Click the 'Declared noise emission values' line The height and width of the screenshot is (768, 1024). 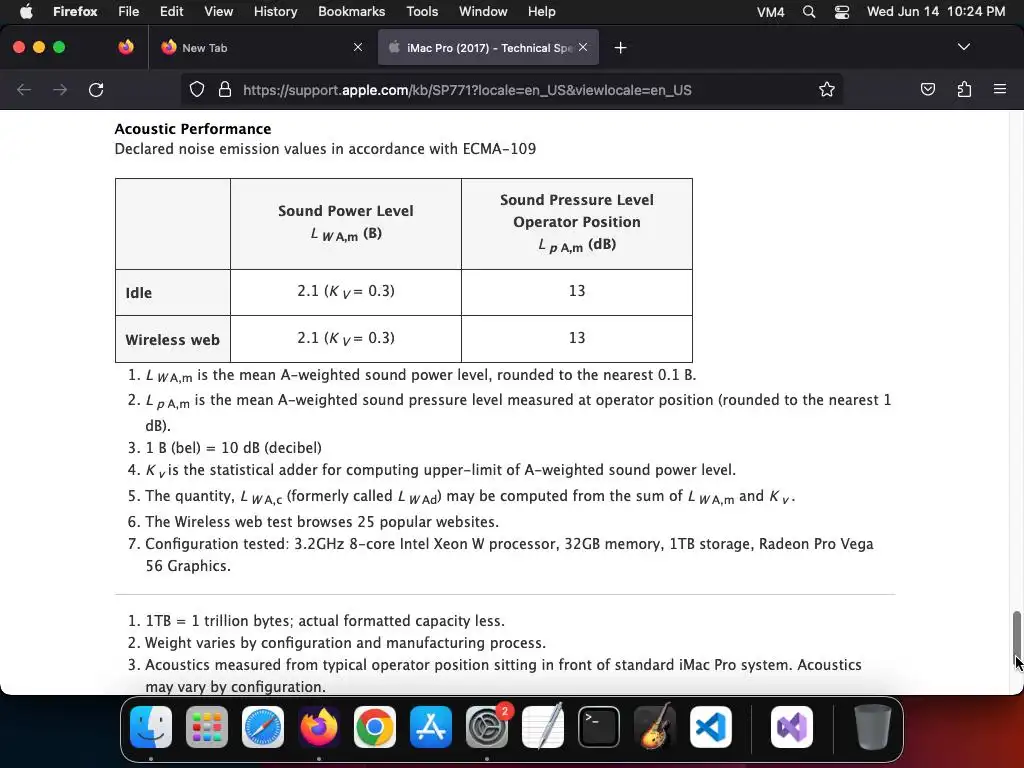325,149
